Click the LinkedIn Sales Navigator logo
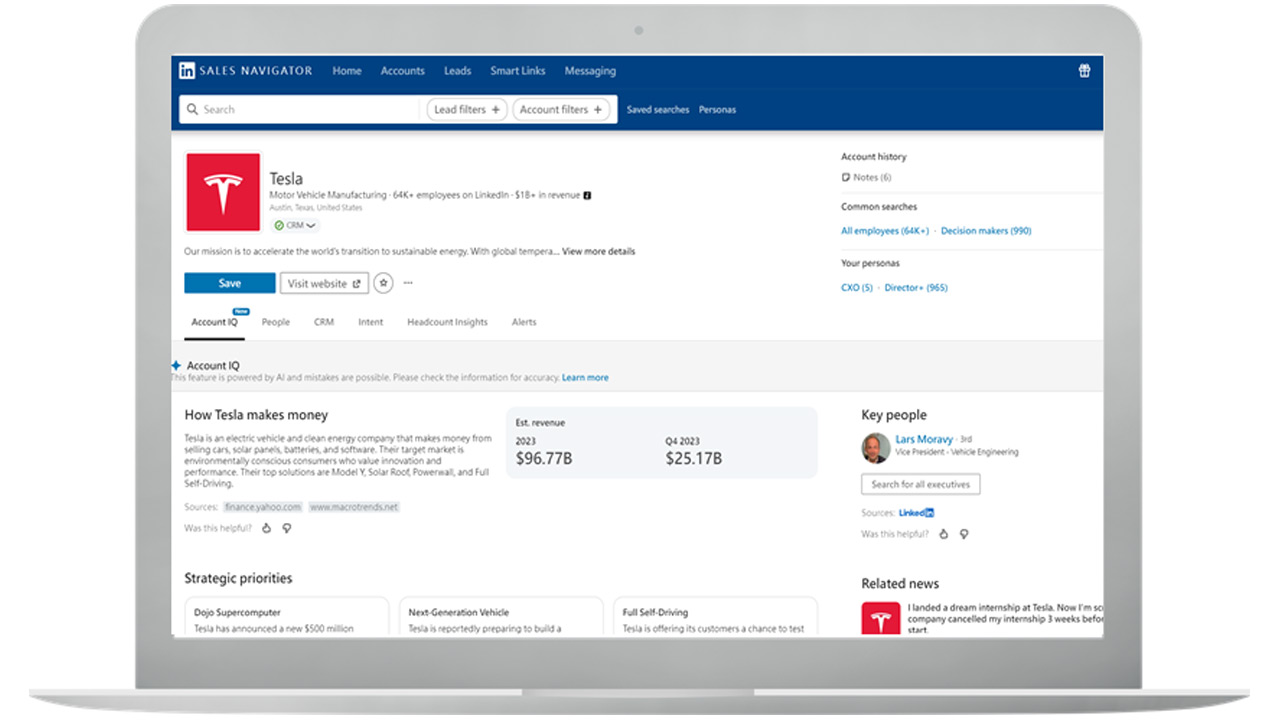The height and width of the screenshot is (720, 1280). 246,71
